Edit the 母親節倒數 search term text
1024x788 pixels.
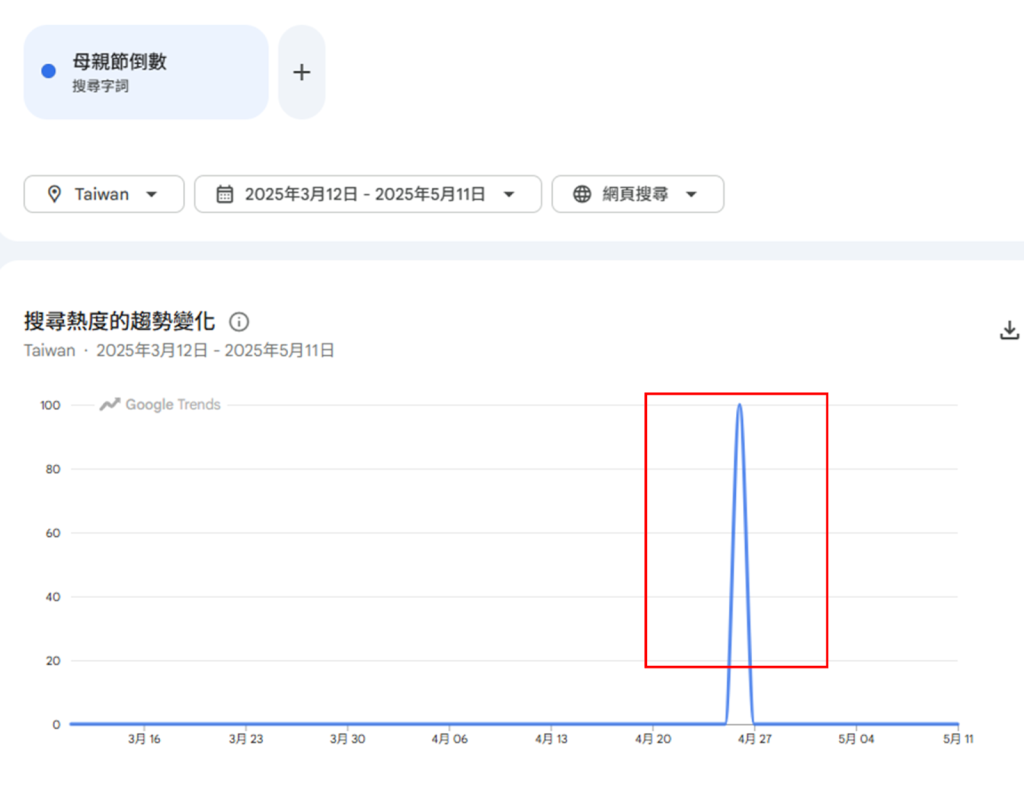119,62
